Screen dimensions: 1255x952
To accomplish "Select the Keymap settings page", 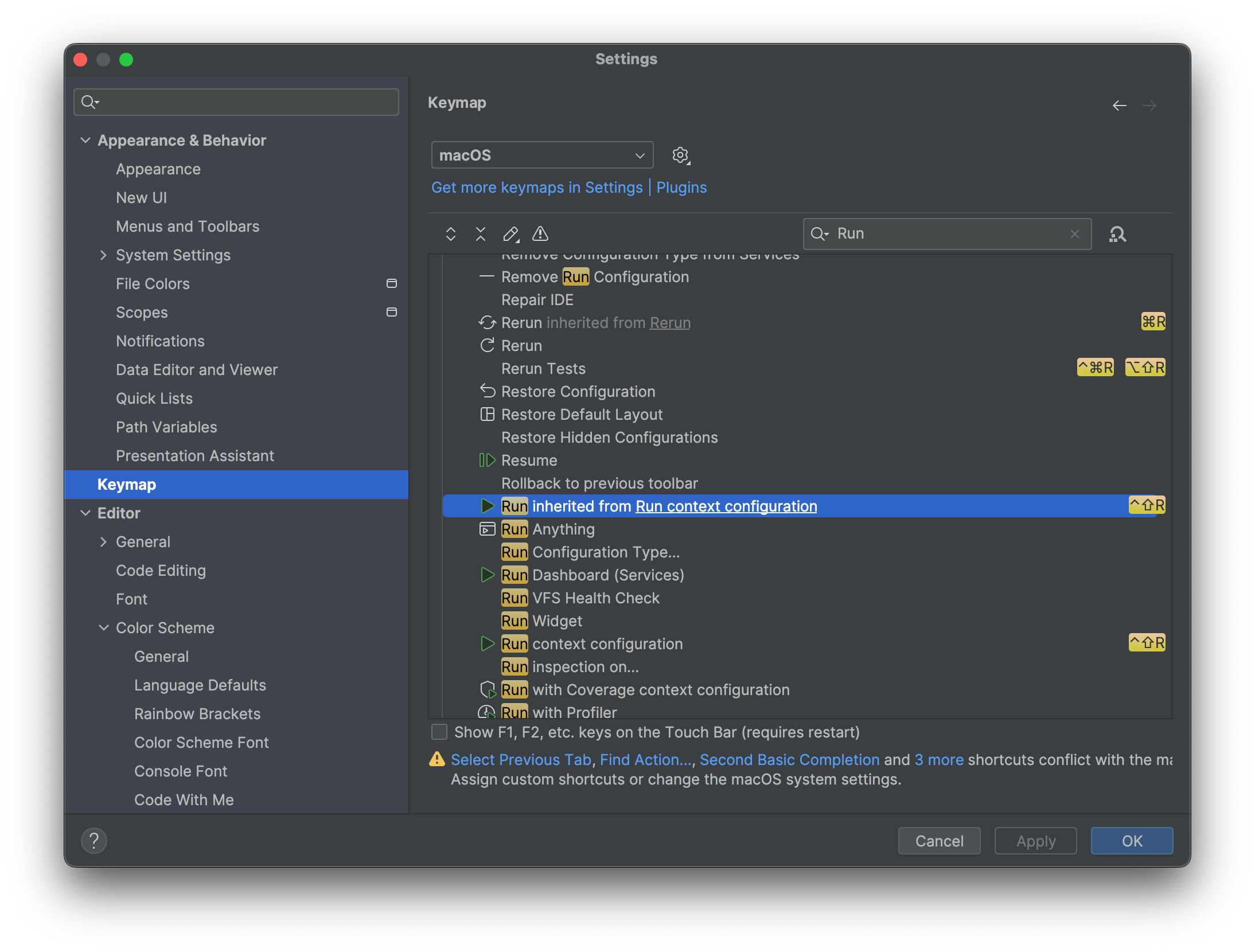I will [236, 485].
